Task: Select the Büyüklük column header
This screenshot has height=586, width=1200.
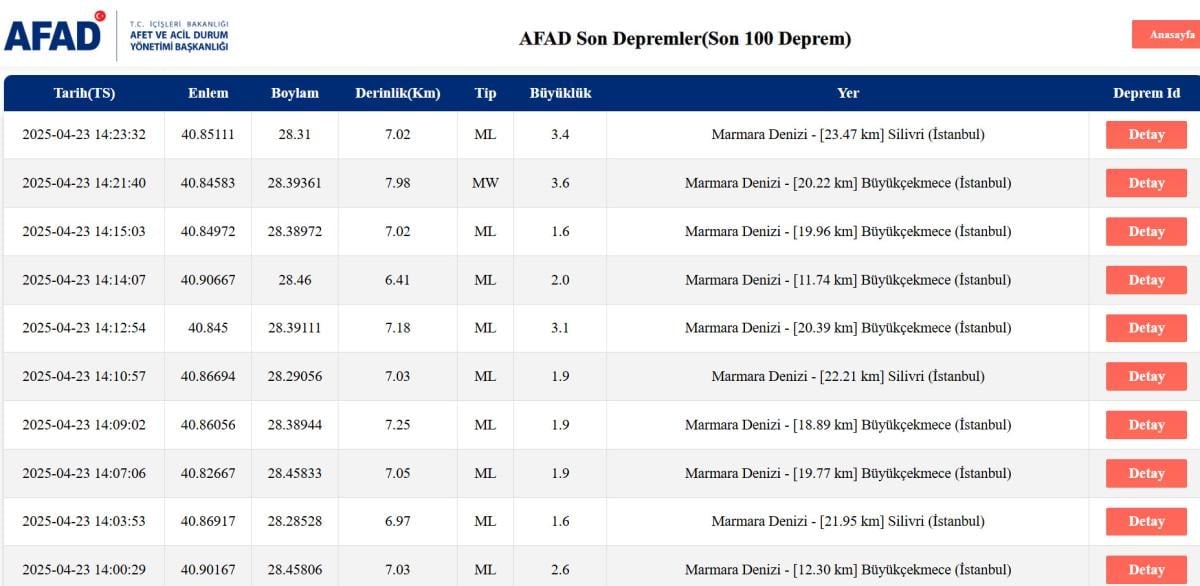Action: [x=560, y=93]
